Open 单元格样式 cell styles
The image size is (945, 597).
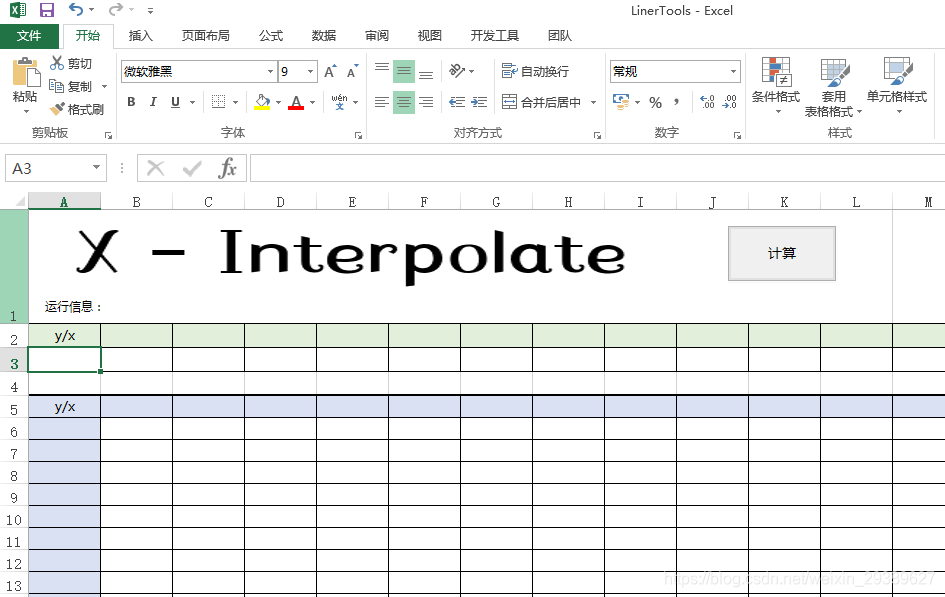click(897, 86)
